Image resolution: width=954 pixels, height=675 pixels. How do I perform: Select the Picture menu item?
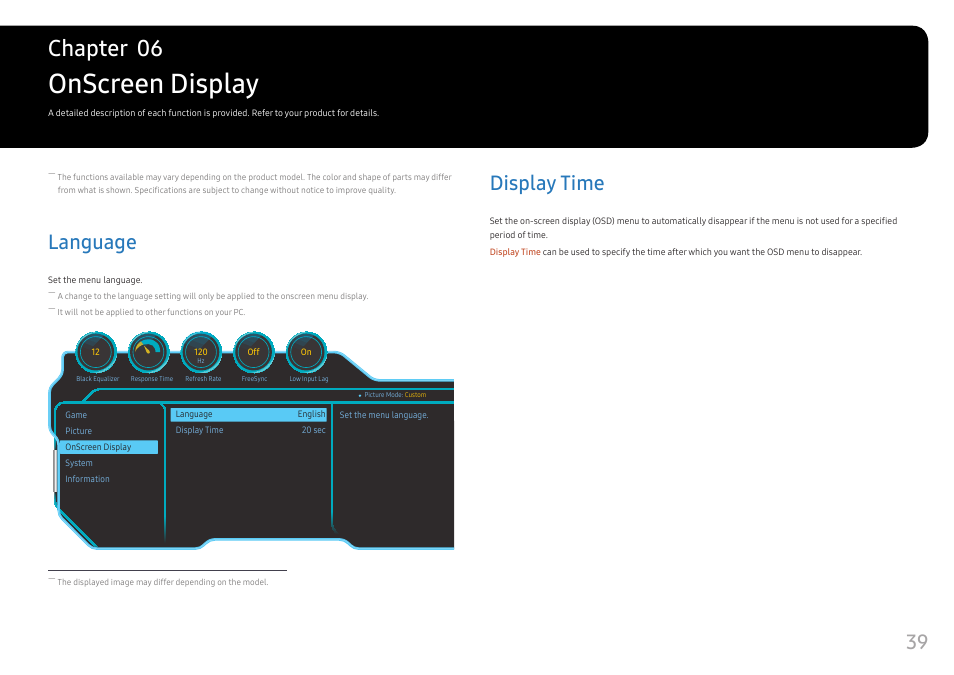pyautogui.click(x=78, y=431)
